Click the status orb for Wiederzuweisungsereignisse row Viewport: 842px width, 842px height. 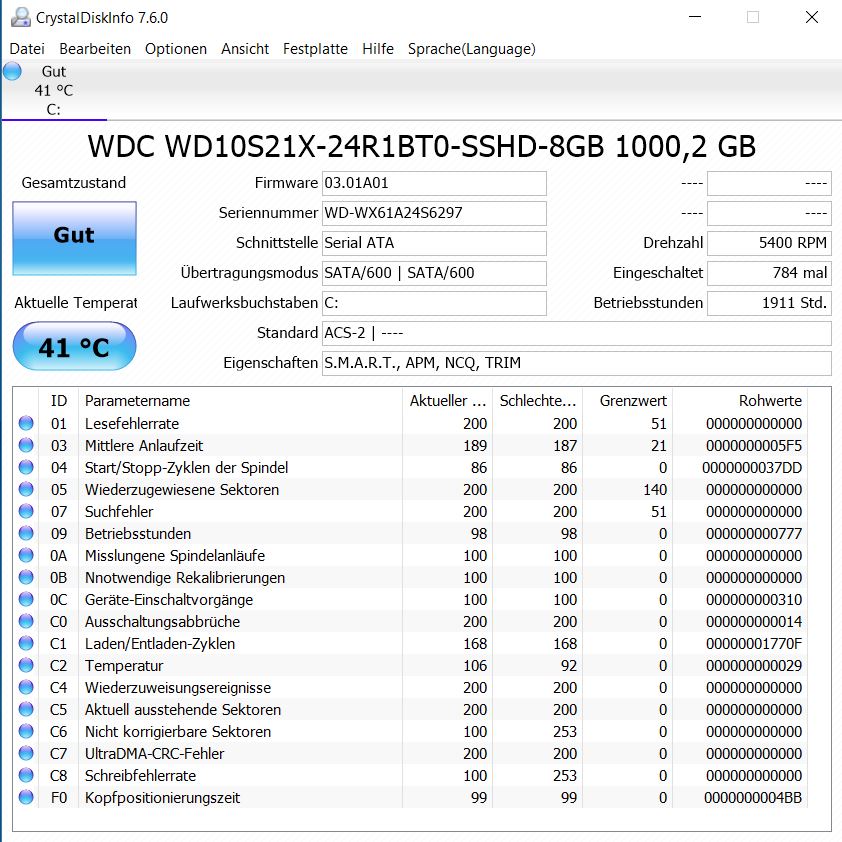click(26, 687)
